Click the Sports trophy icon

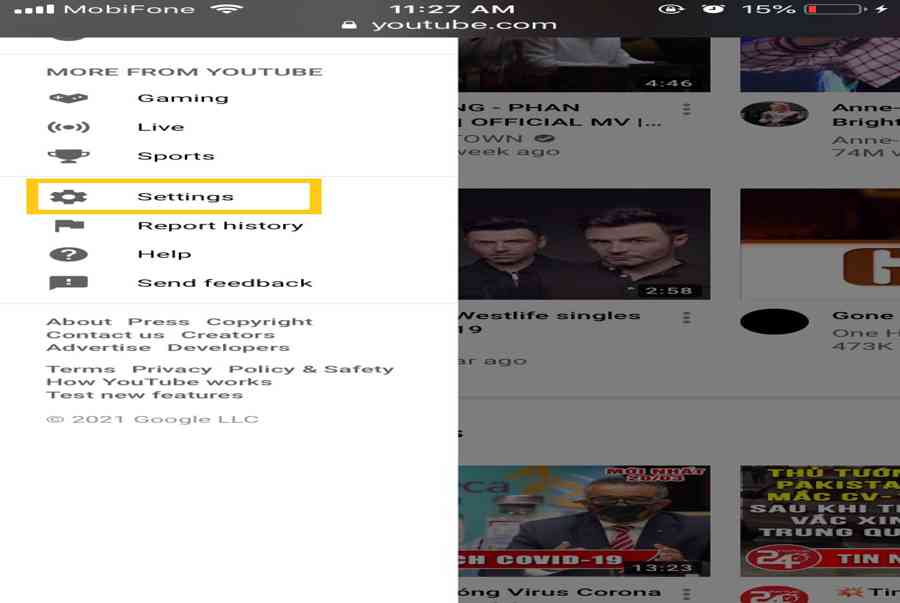(68, 155)
